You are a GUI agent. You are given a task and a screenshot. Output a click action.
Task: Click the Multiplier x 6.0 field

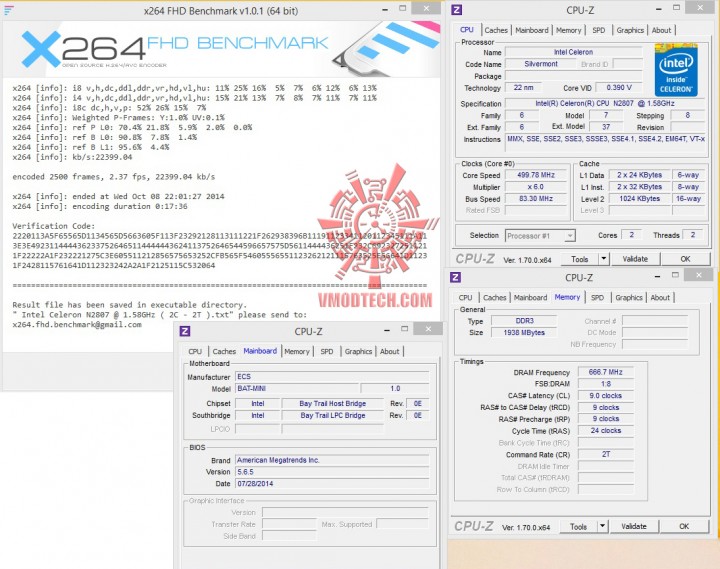(535, 187)
